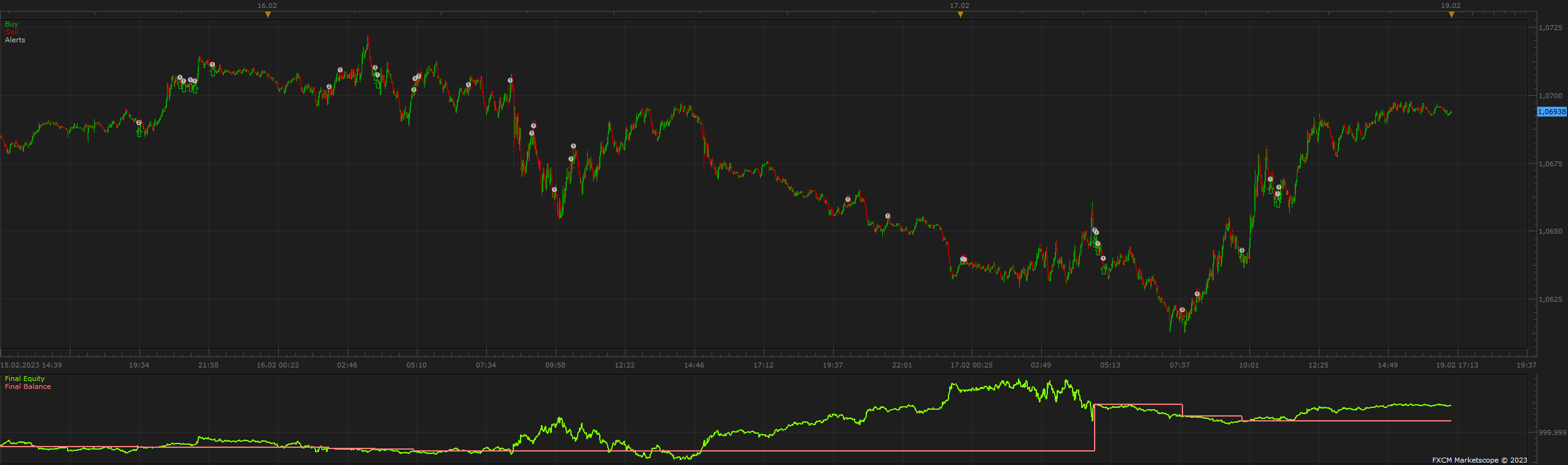
Task: Click the 07:34 time axis label
Action: (x=486, y=365)
